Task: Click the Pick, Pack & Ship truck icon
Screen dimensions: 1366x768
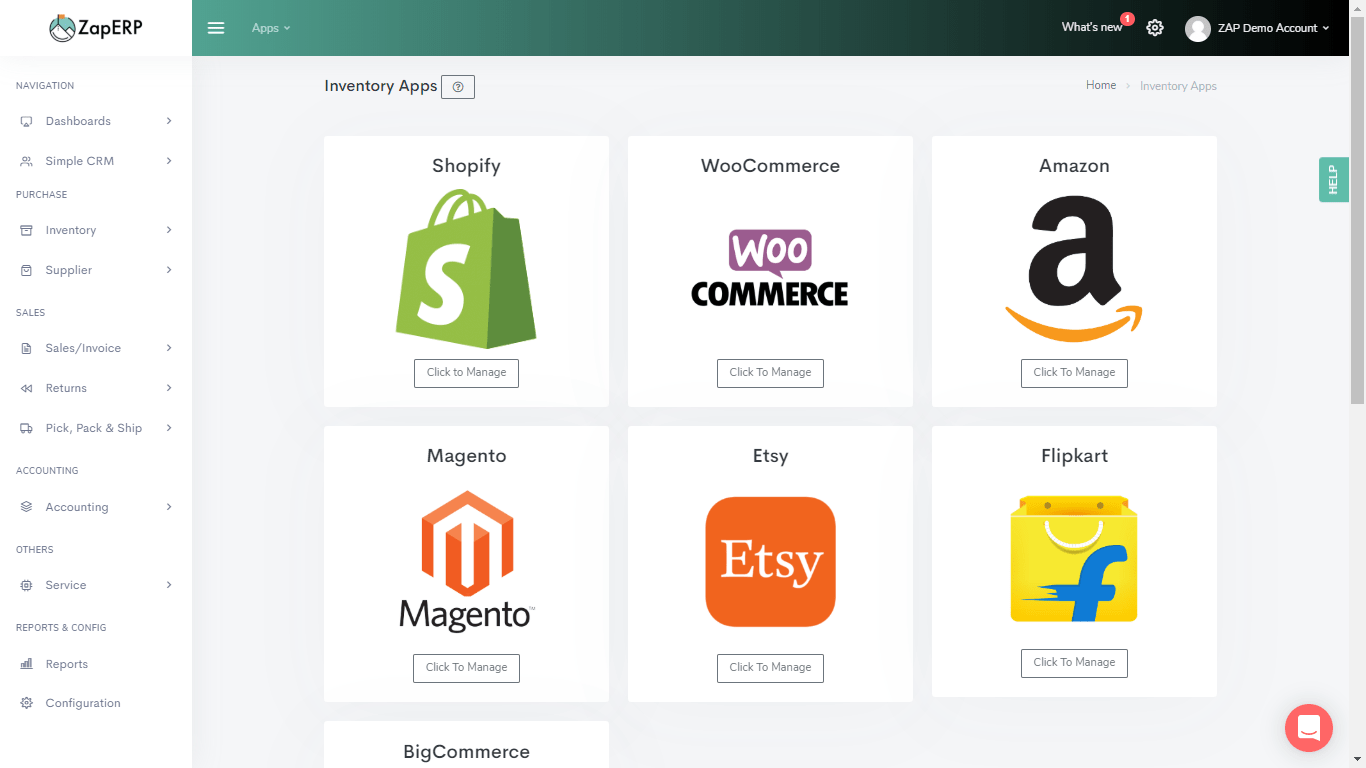Action: (27, 428)
